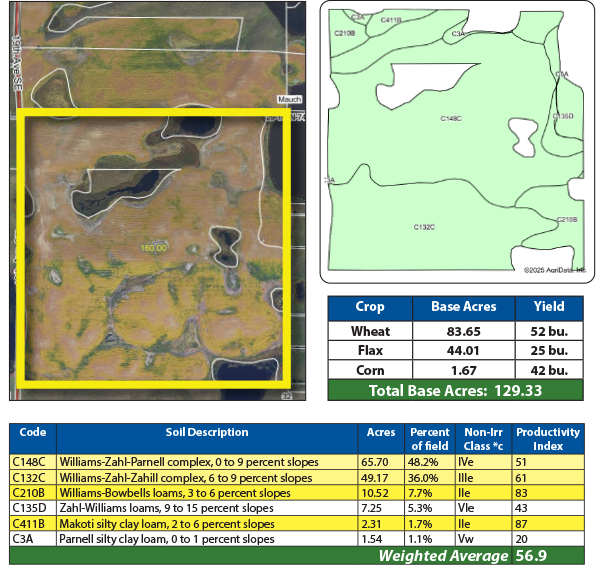The height and width of the screenshot is (568, 603).
Task: Select the Corn crop cell
Action: tap(370, 370)
